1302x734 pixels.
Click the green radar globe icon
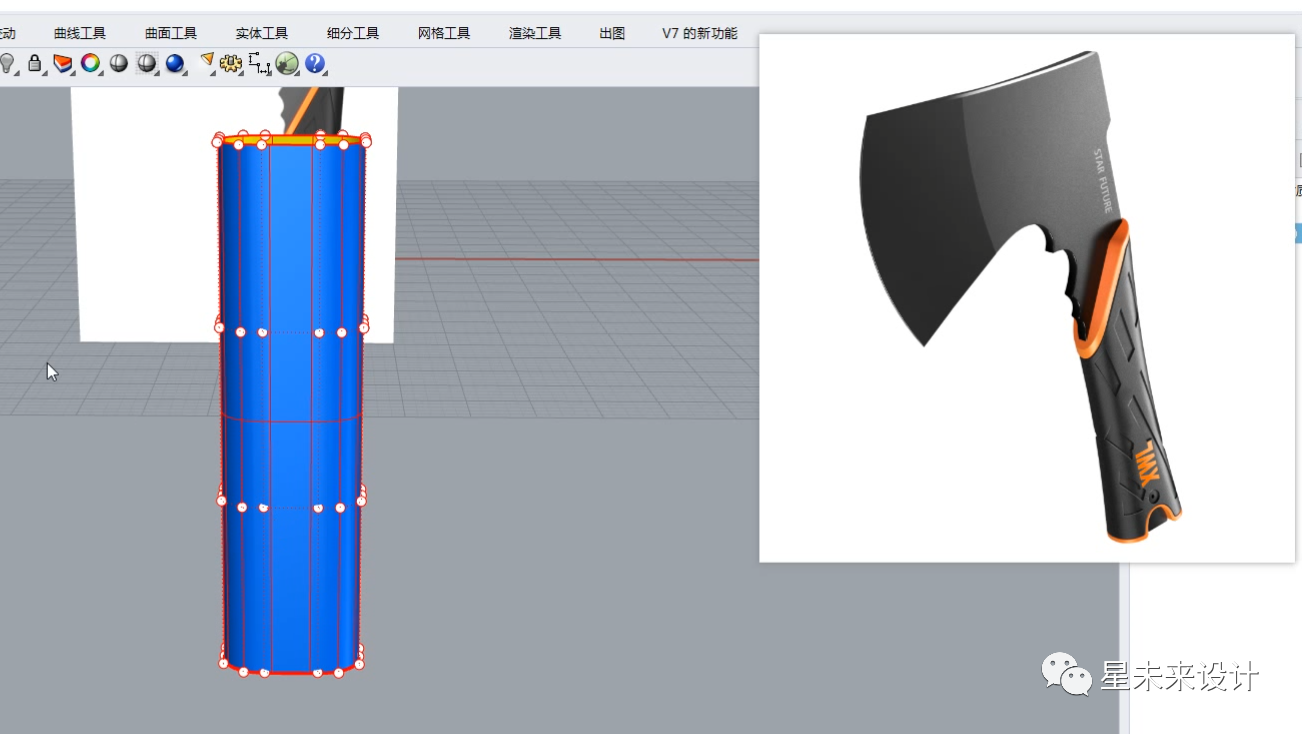point(287,64)
